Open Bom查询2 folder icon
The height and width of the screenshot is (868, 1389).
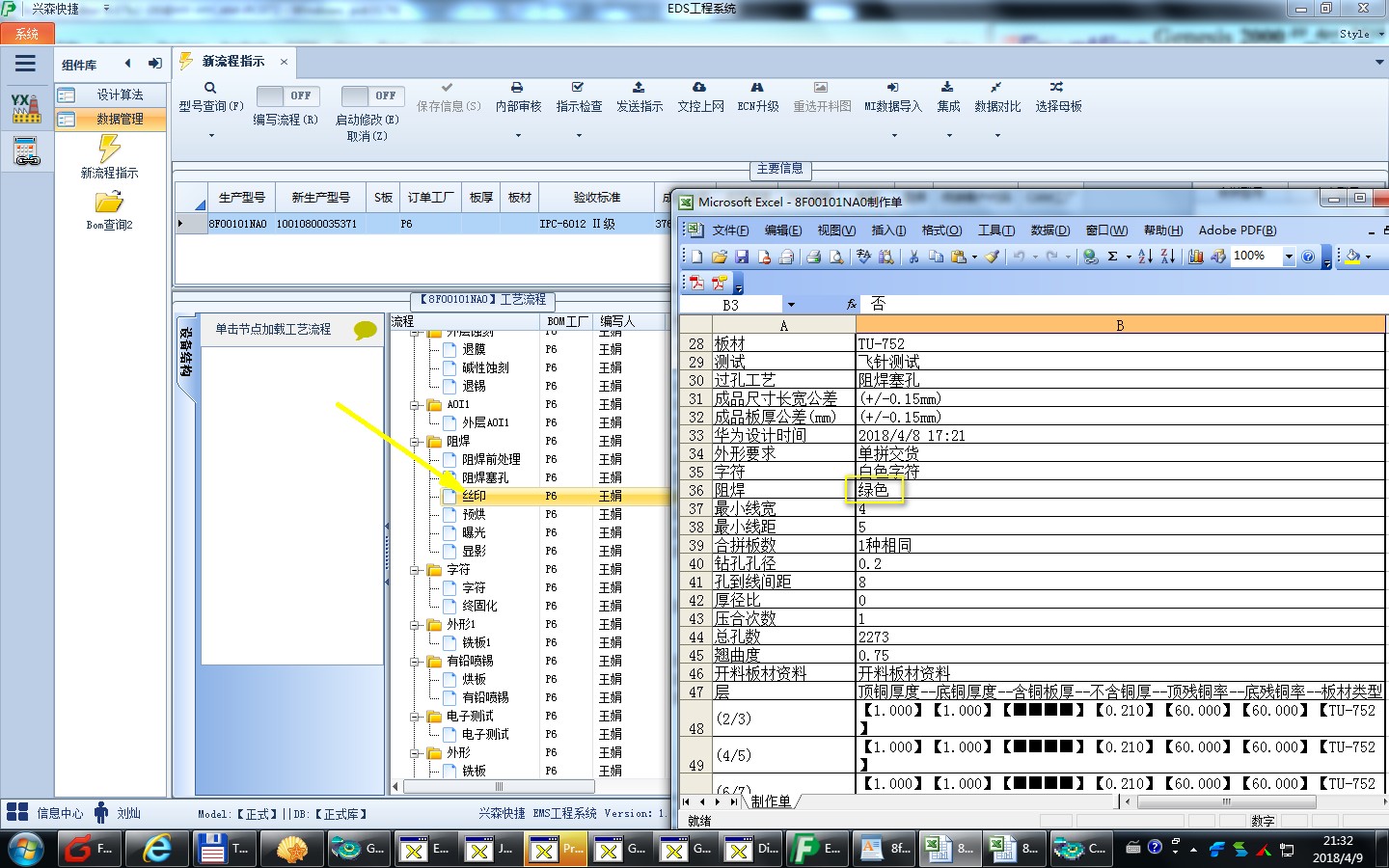[109, 202]
